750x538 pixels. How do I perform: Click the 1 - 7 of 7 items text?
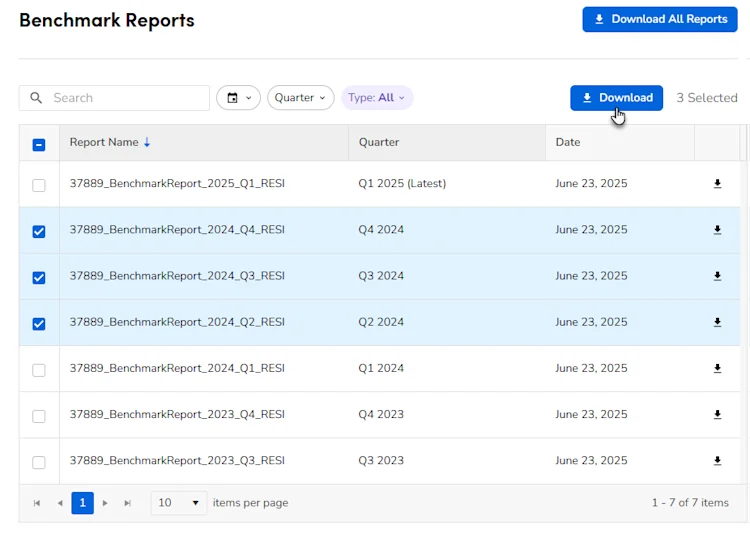[x=690, y=503]
